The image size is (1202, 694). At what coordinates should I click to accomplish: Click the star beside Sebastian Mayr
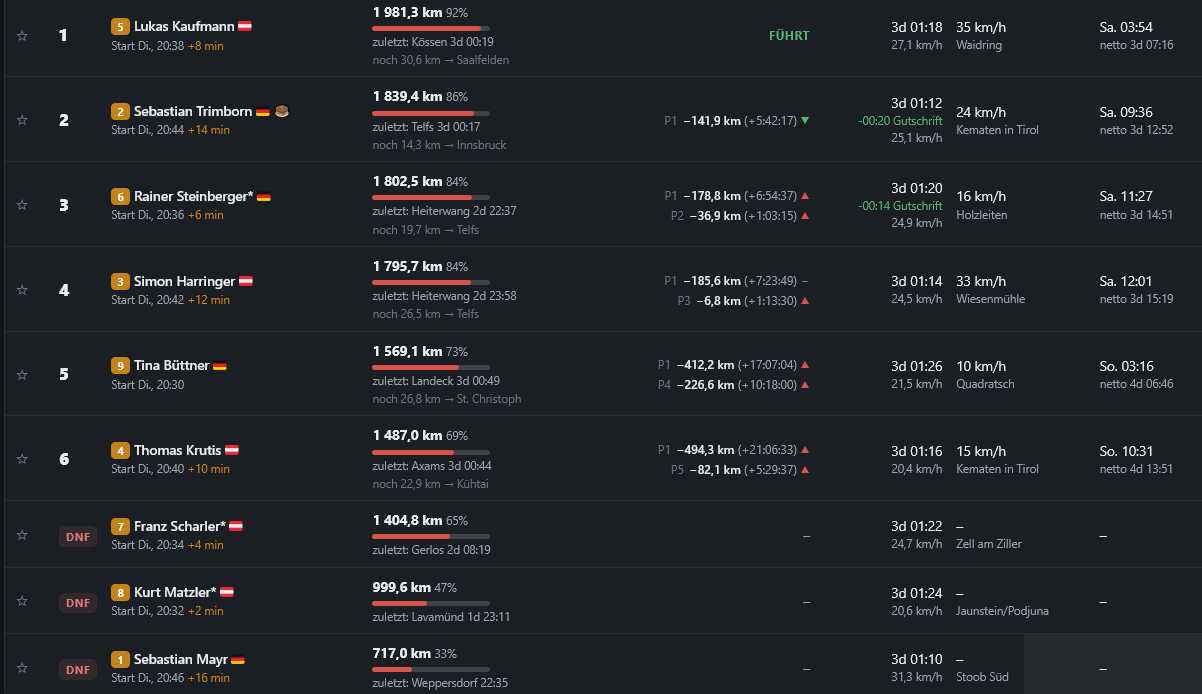(x=22, y=668)
